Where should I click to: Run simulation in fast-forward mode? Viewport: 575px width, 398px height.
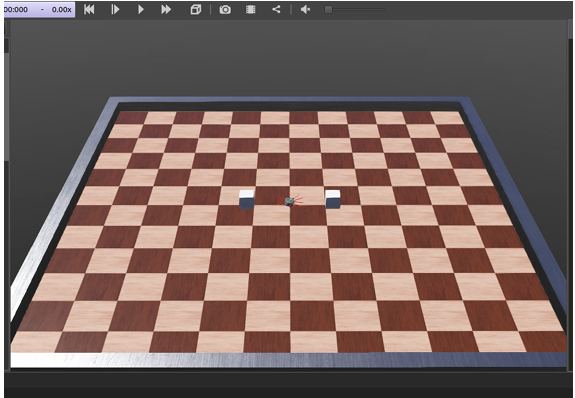(x=166, y=10)
